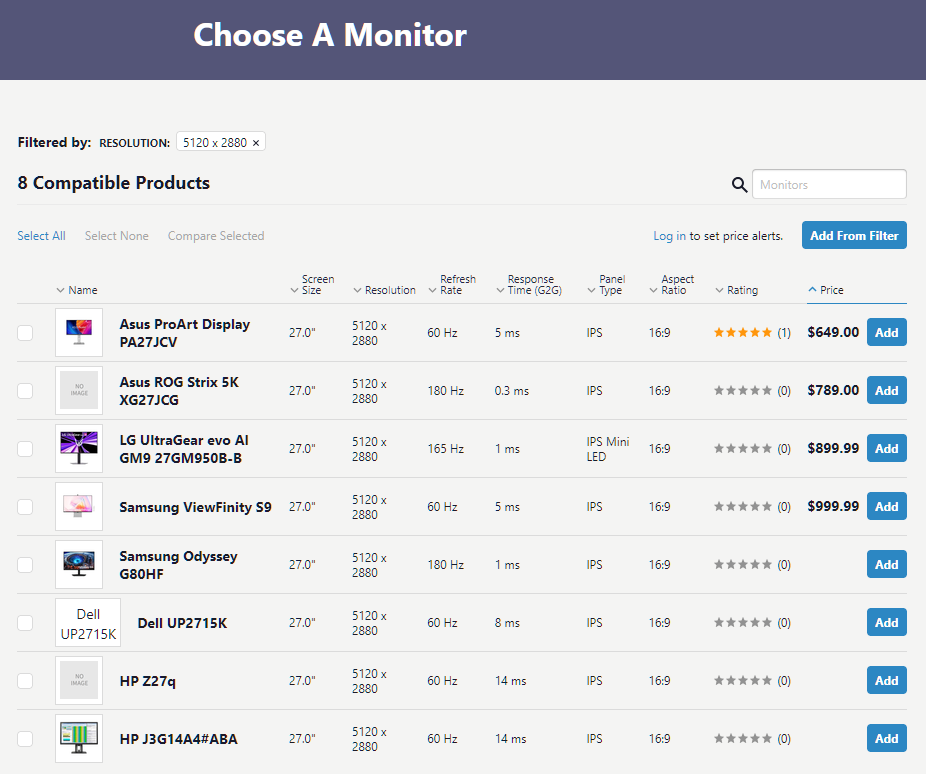Open LG UltraGear evo AI GM9 name
Viewport: 926px width, 774px height.
[184, 449]
